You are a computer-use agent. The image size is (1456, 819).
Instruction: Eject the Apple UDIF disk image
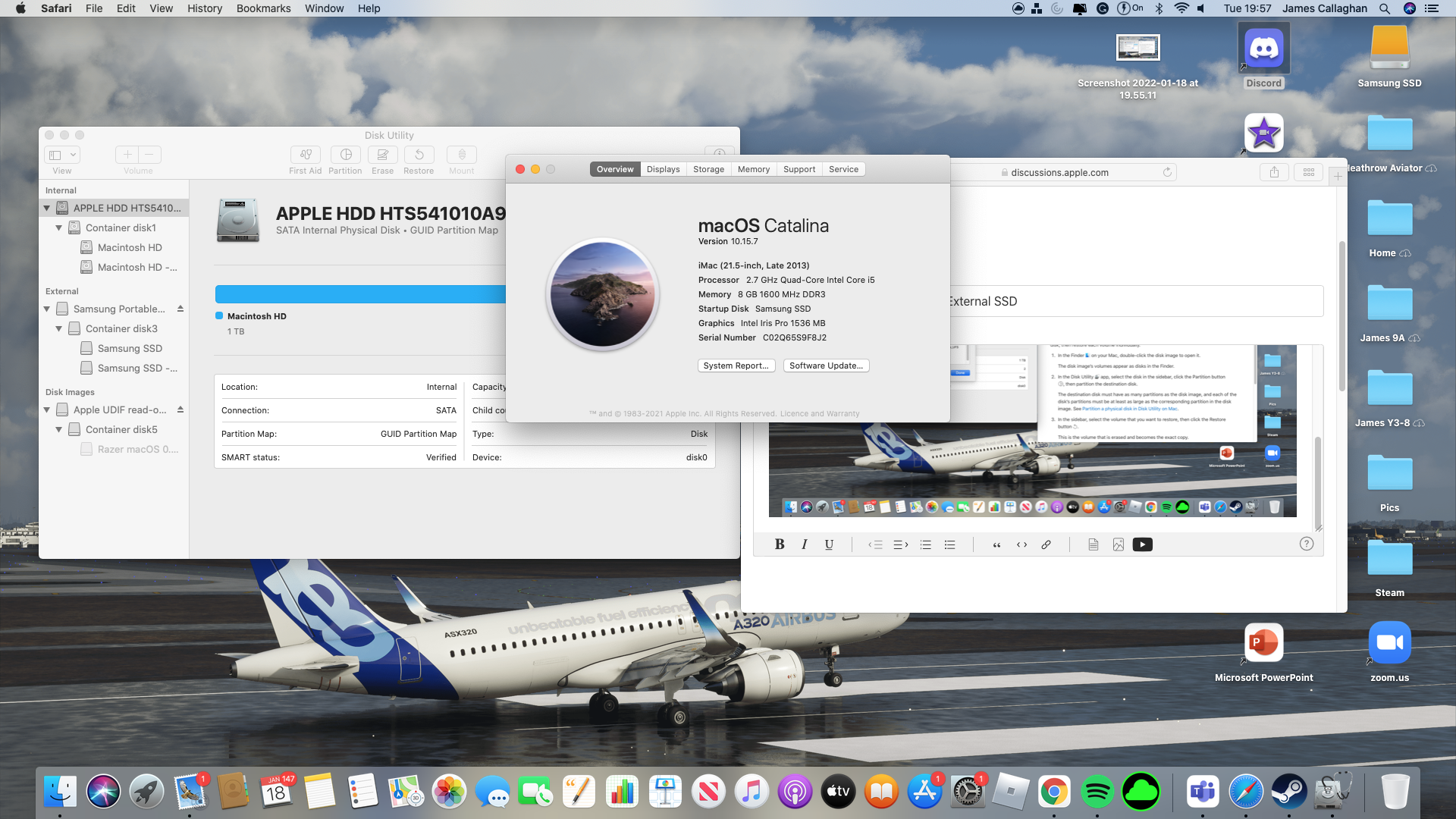pos(180,409)
